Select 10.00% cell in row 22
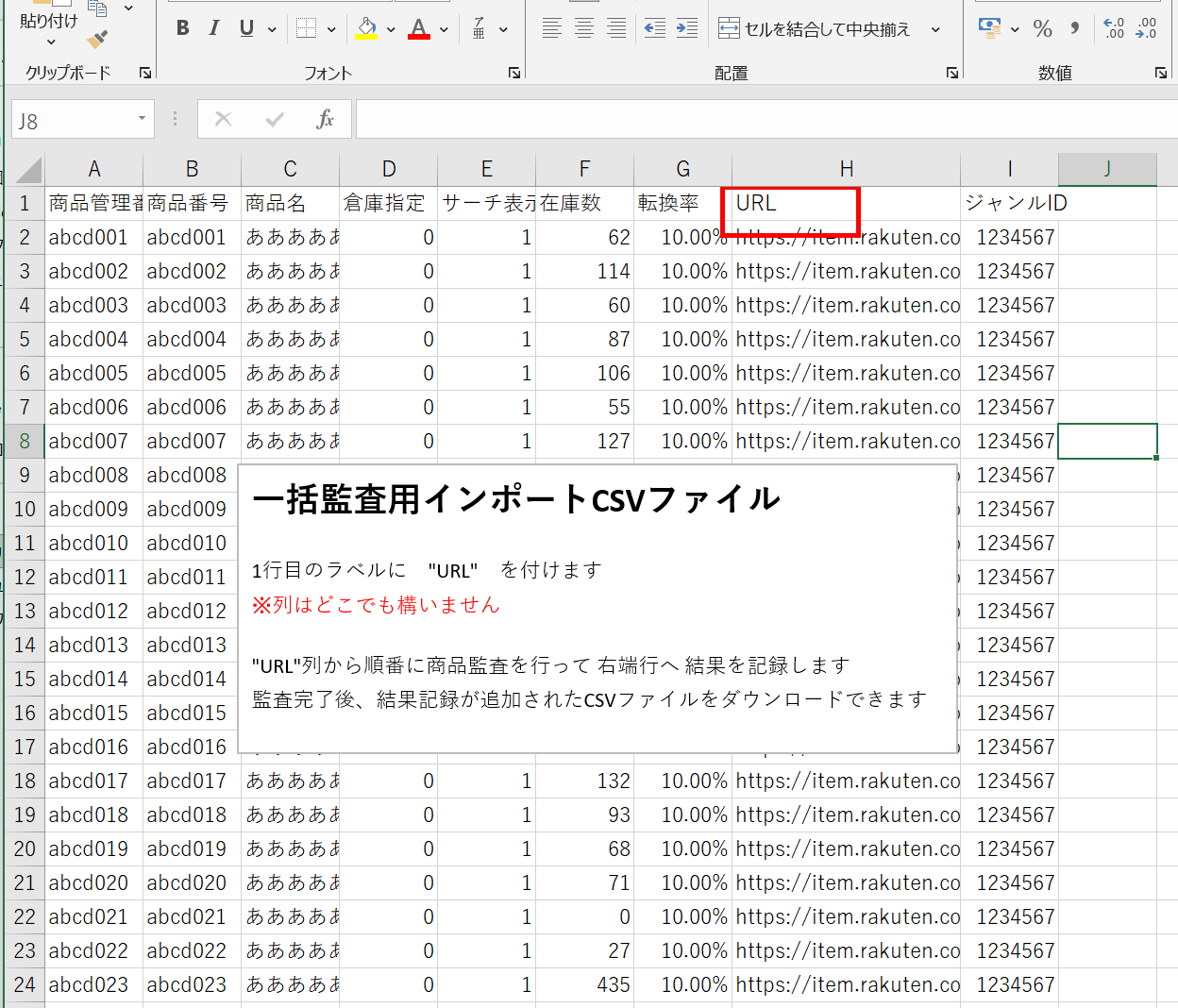 coord(683,916)
